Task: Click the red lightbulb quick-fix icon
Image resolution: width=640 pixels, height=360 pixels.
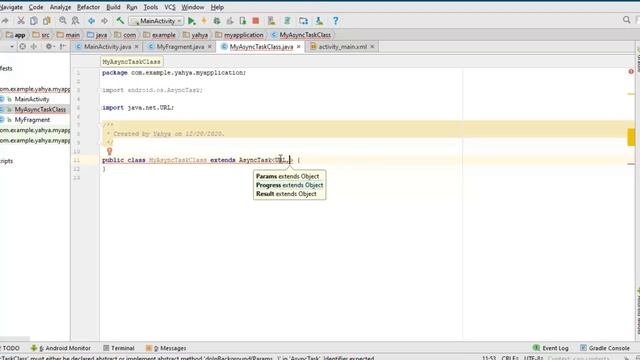Action: click(x=109, y=151)
